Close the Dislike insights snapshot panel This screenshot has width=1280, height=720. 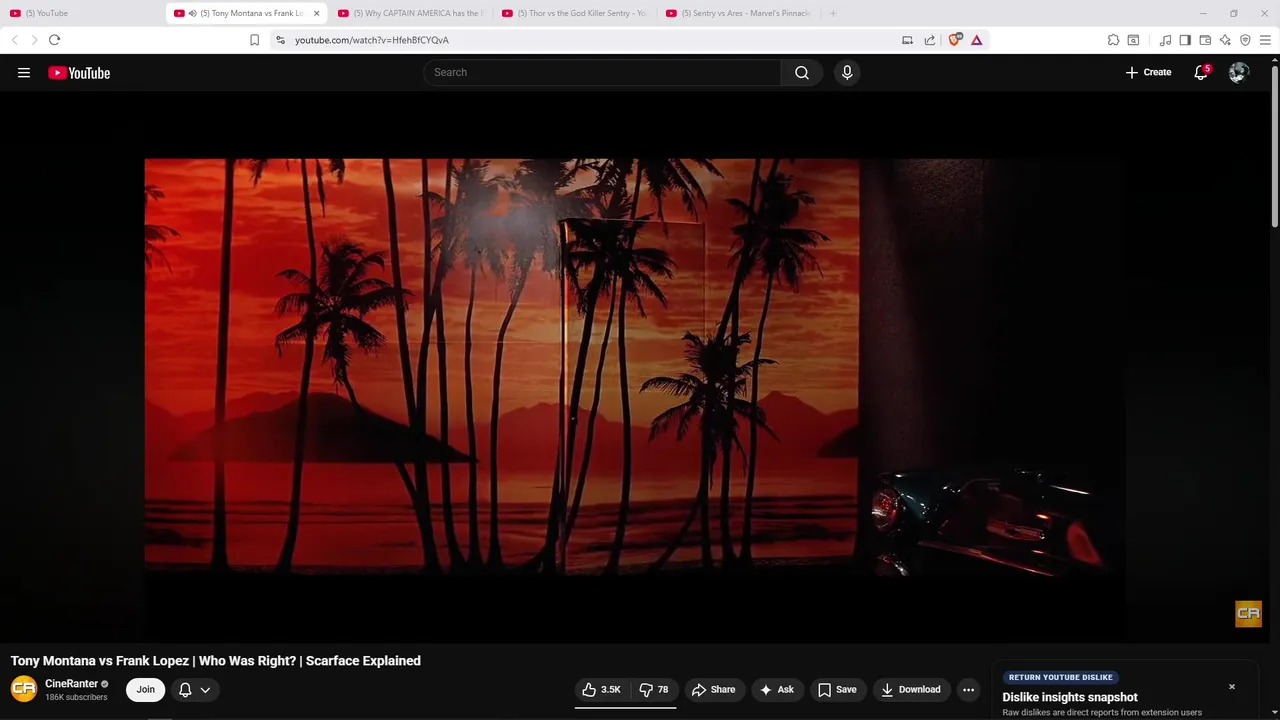[x=1232, y=687]
